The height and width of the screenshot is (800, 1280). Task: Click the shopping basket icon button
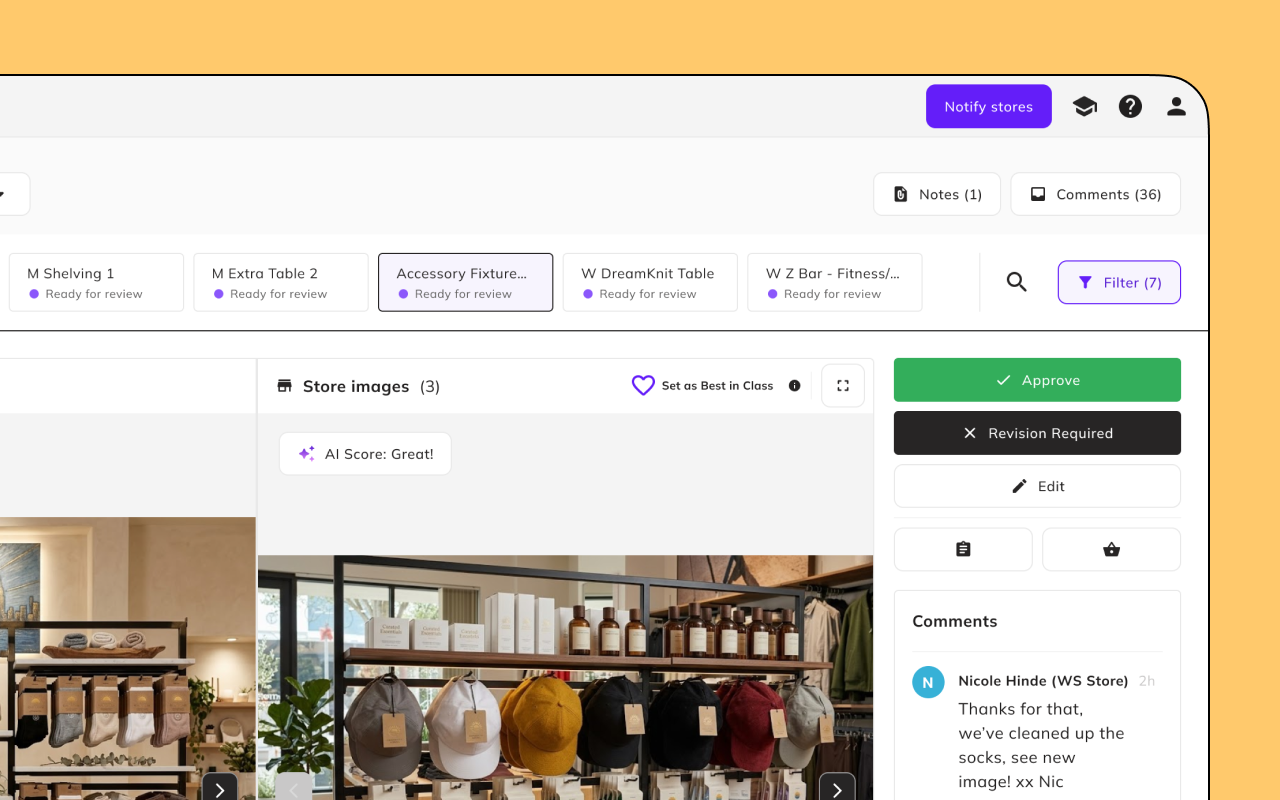pos(1111,549)
